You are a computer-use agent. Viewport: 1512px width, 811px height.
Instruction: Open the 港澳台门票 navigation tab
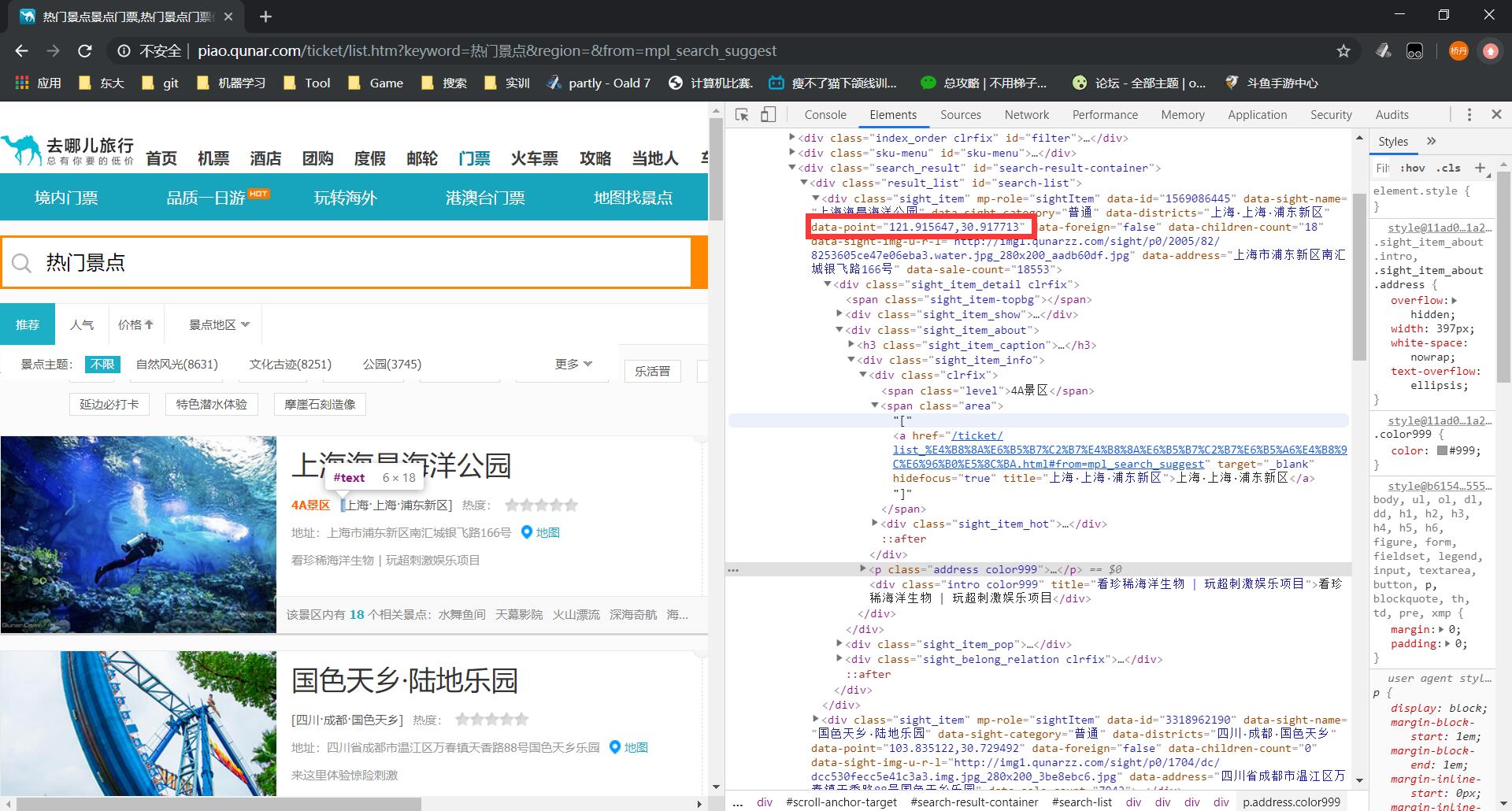[485, 198]
